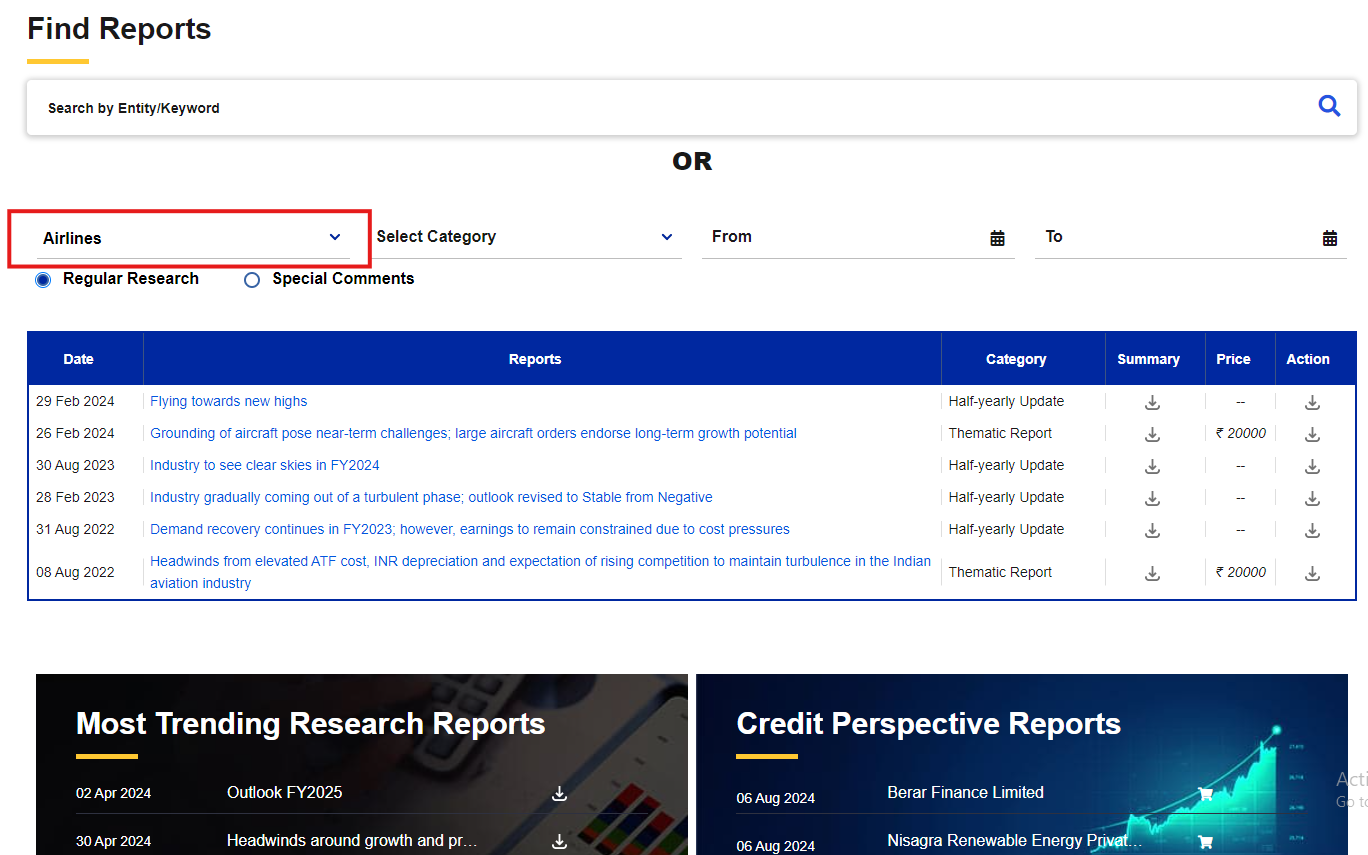The height and width of the screenshot is (855, 1368).
Task: Select the Special Comments radio button
Action: click(252, 280)
